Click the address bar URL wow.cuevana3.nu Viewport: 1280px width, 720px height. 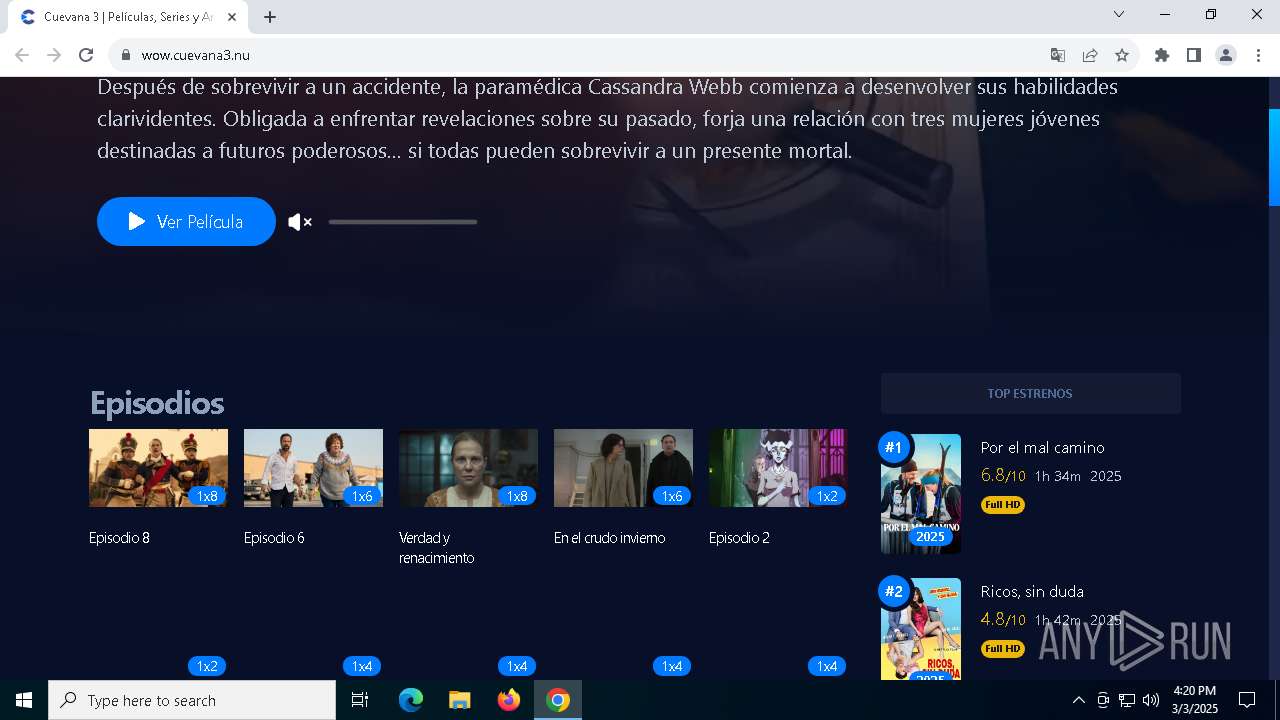click(196, 55)
